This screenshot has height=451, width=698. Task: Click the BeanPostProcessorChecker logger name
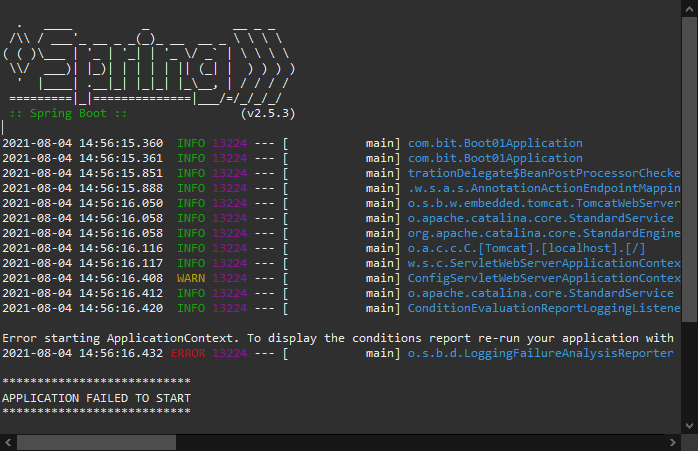(544, 173)
